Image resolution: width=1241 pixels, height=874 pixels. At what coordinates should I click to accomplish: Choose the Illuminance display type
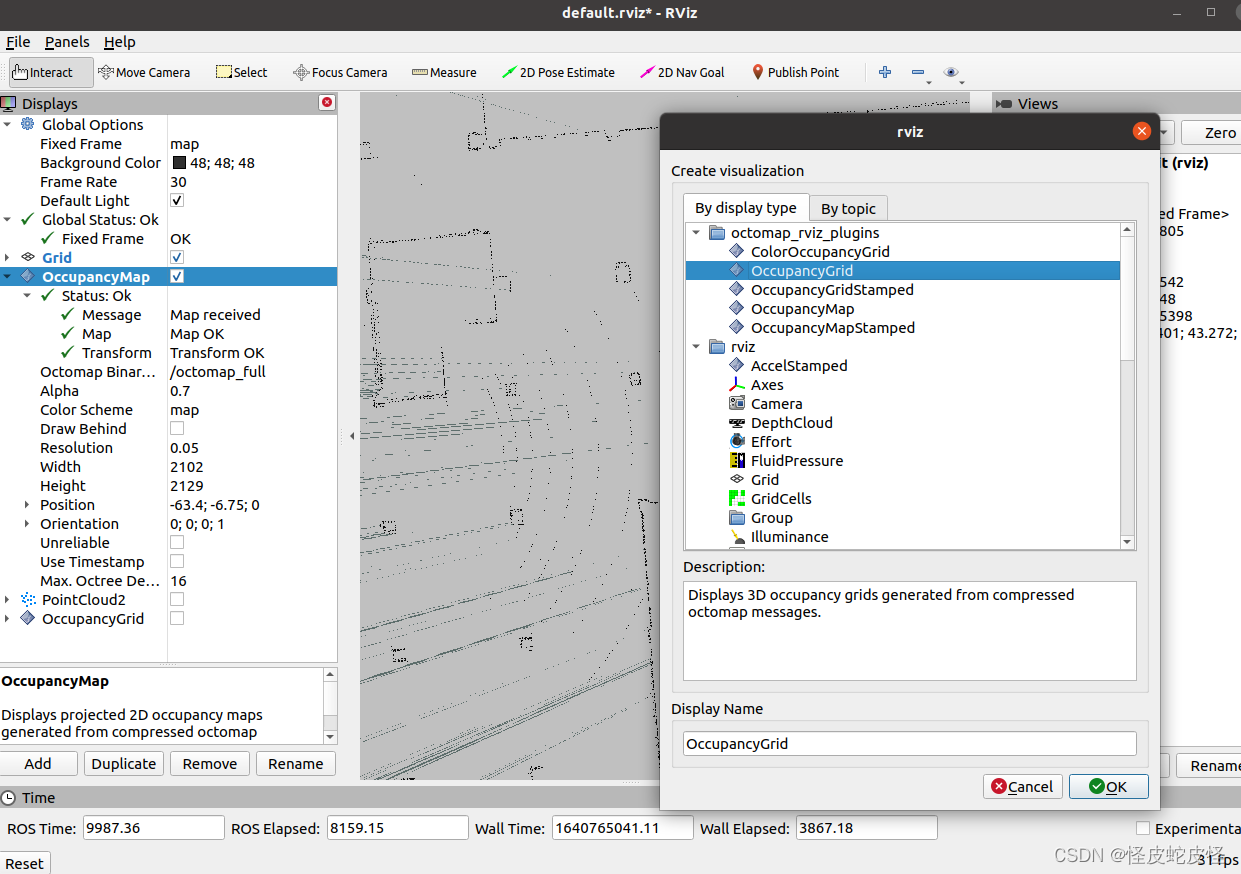tap(789, 537)
